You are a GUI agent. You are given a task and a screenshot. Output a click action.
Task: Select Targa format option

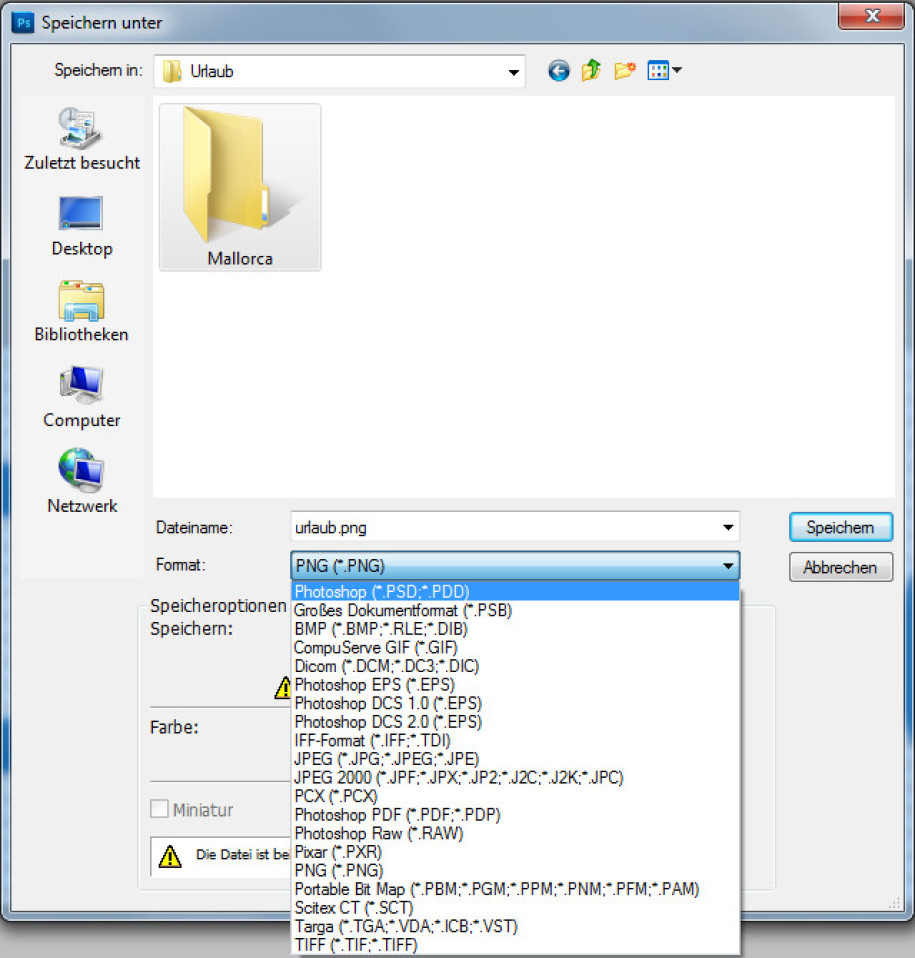point(516,926)
